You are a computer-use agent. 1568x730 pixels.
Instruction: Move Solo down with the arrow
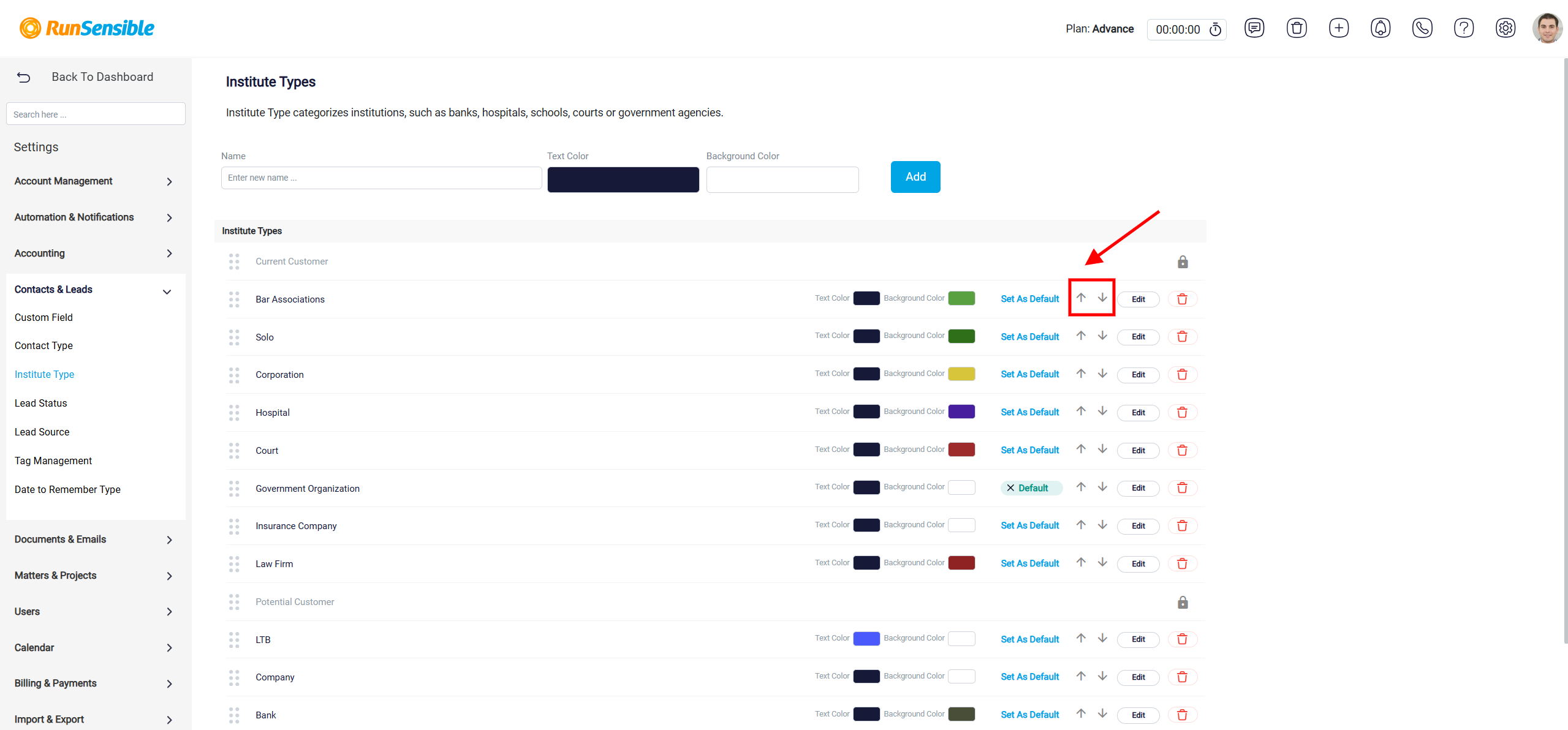point(1102,336)
